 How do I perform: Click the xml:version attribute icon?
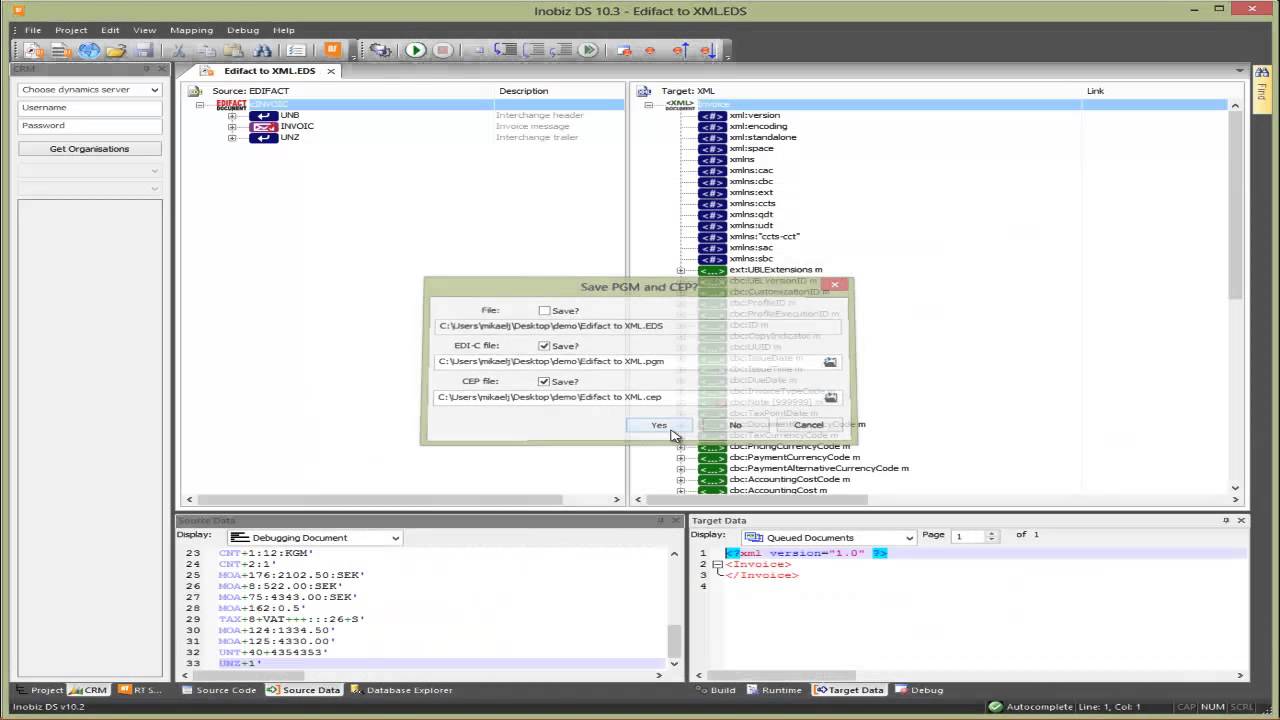click(x=712, y=115)
